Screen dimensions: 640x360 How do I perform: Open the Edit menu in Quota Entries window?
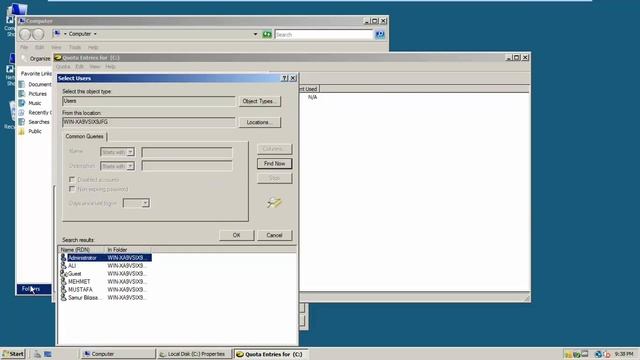pos(80,67)
